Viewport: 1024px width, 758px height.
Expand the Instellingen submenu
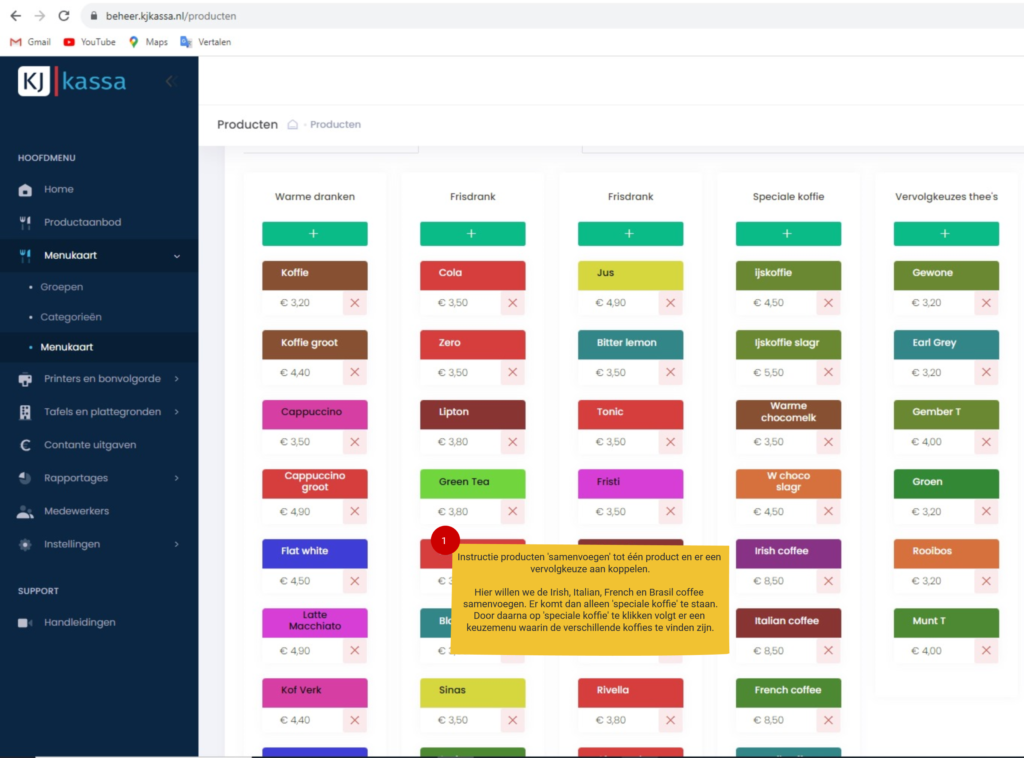pos(176,544)
